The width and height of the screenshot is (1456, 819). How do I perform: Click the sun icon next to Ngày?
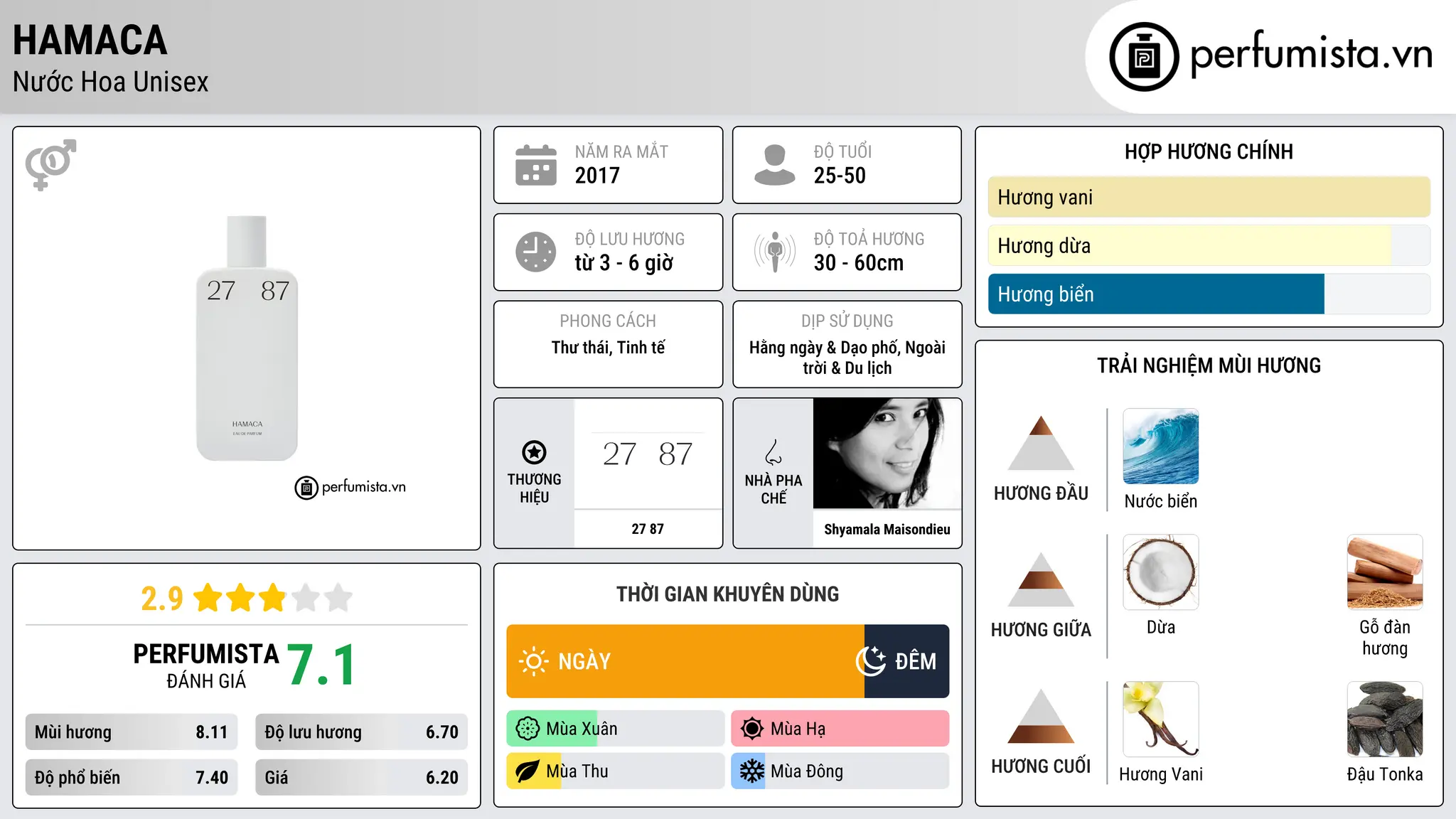533,661
